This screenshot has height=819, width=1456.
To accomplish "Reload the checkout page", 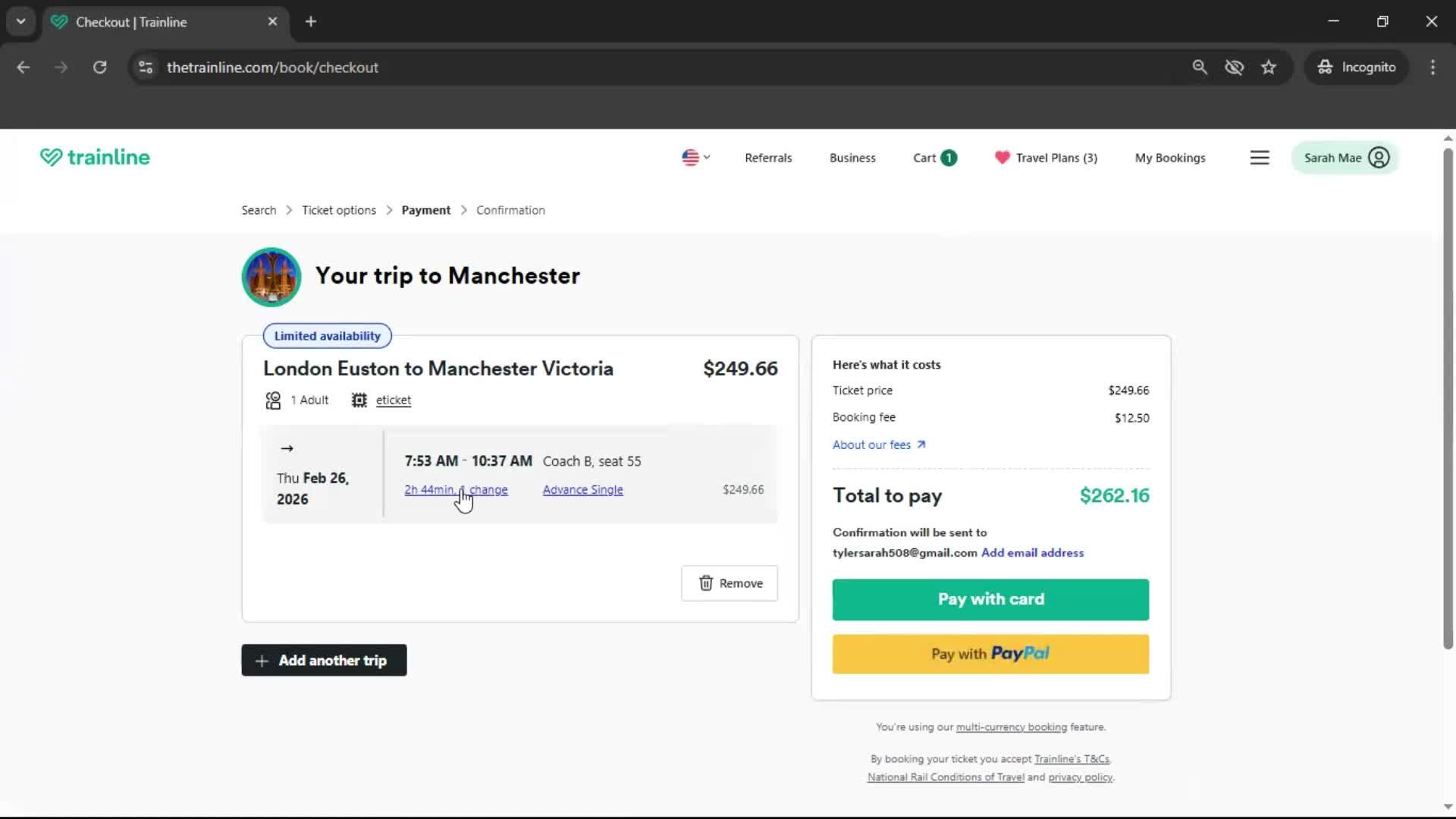I will 99,67.
